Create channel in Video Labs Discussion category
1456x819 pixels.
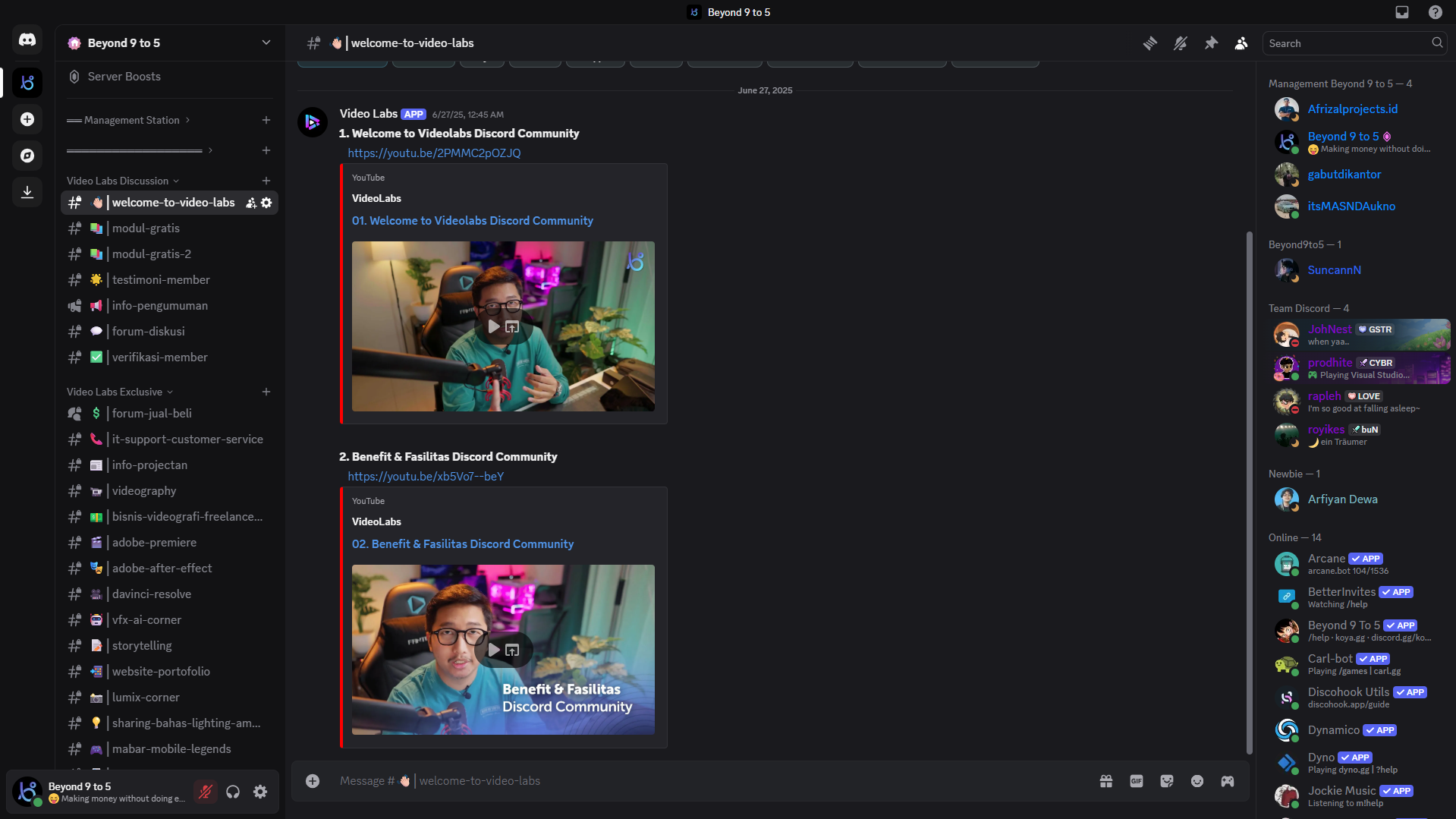click(266, 181)
